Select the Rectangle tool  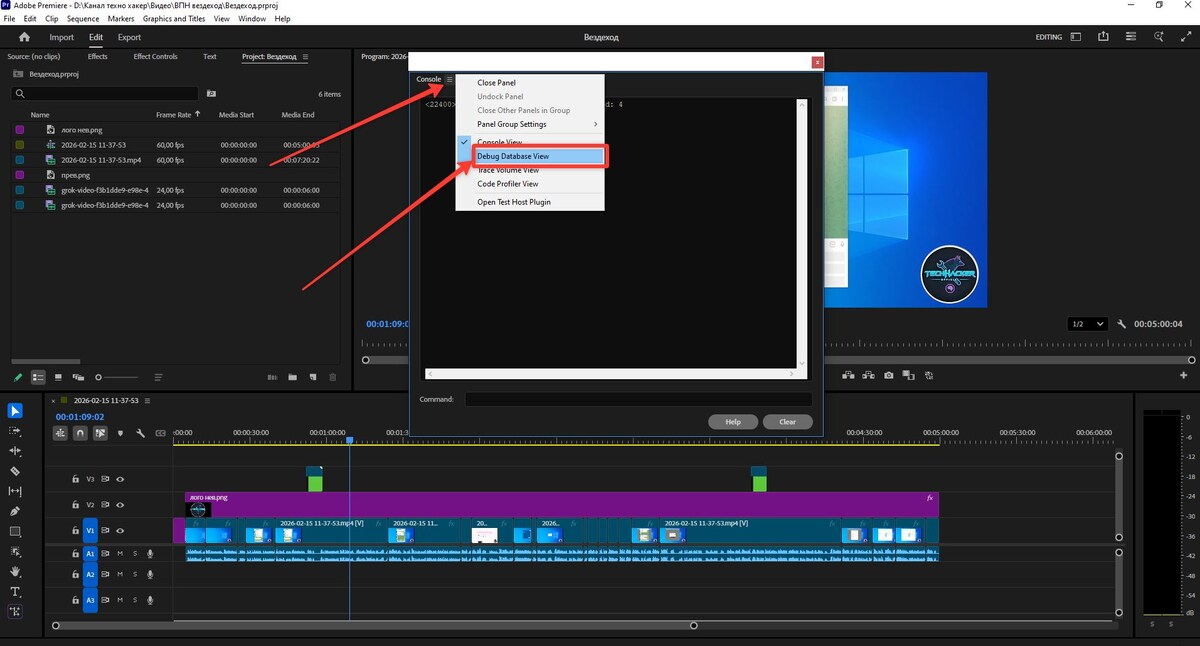(x=15, y=531)
